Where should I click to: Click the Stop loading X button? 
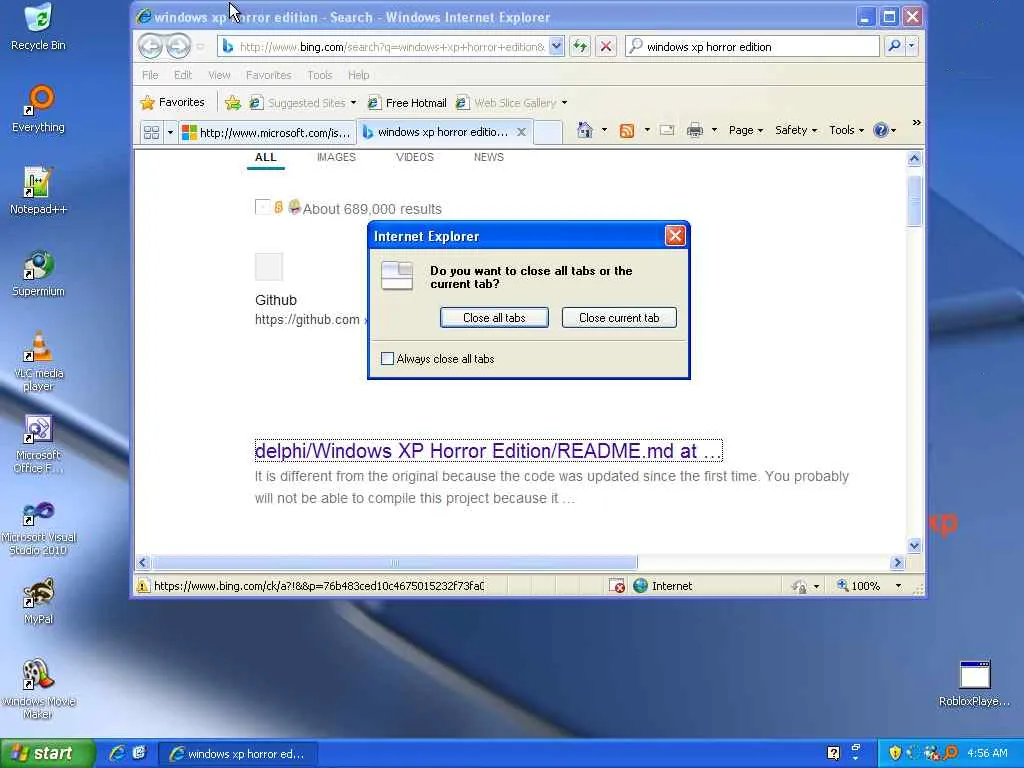pos(606,46)
